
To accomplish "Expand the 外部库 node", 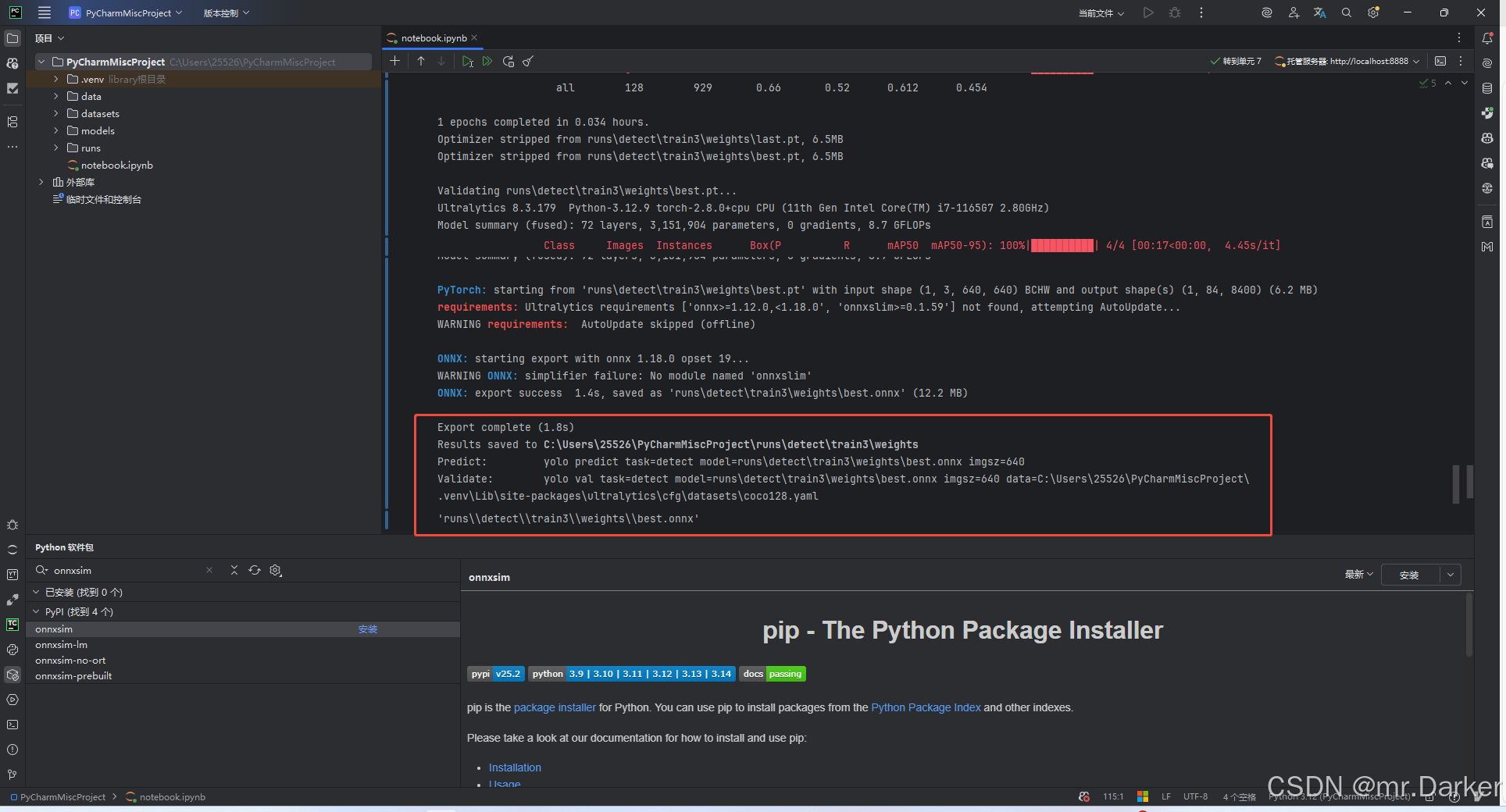I will pos(41,182).
